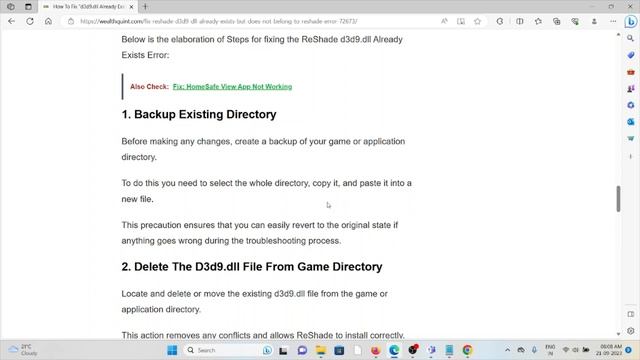The height and width of the screenshot is (360, 640).
Task: Click '2. Delete The D3d9.dll File' heading
Action: pos(252,267)
